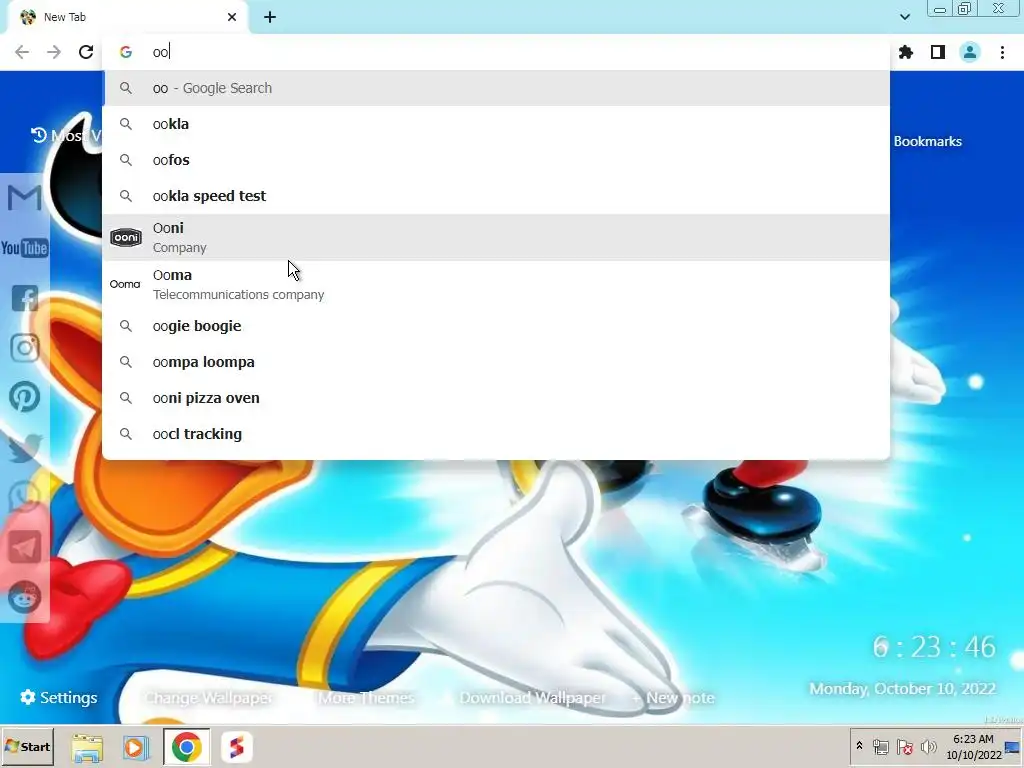Click More Themes
Image resolution: width=1024 pixels, height=768 pixels.
366,698
